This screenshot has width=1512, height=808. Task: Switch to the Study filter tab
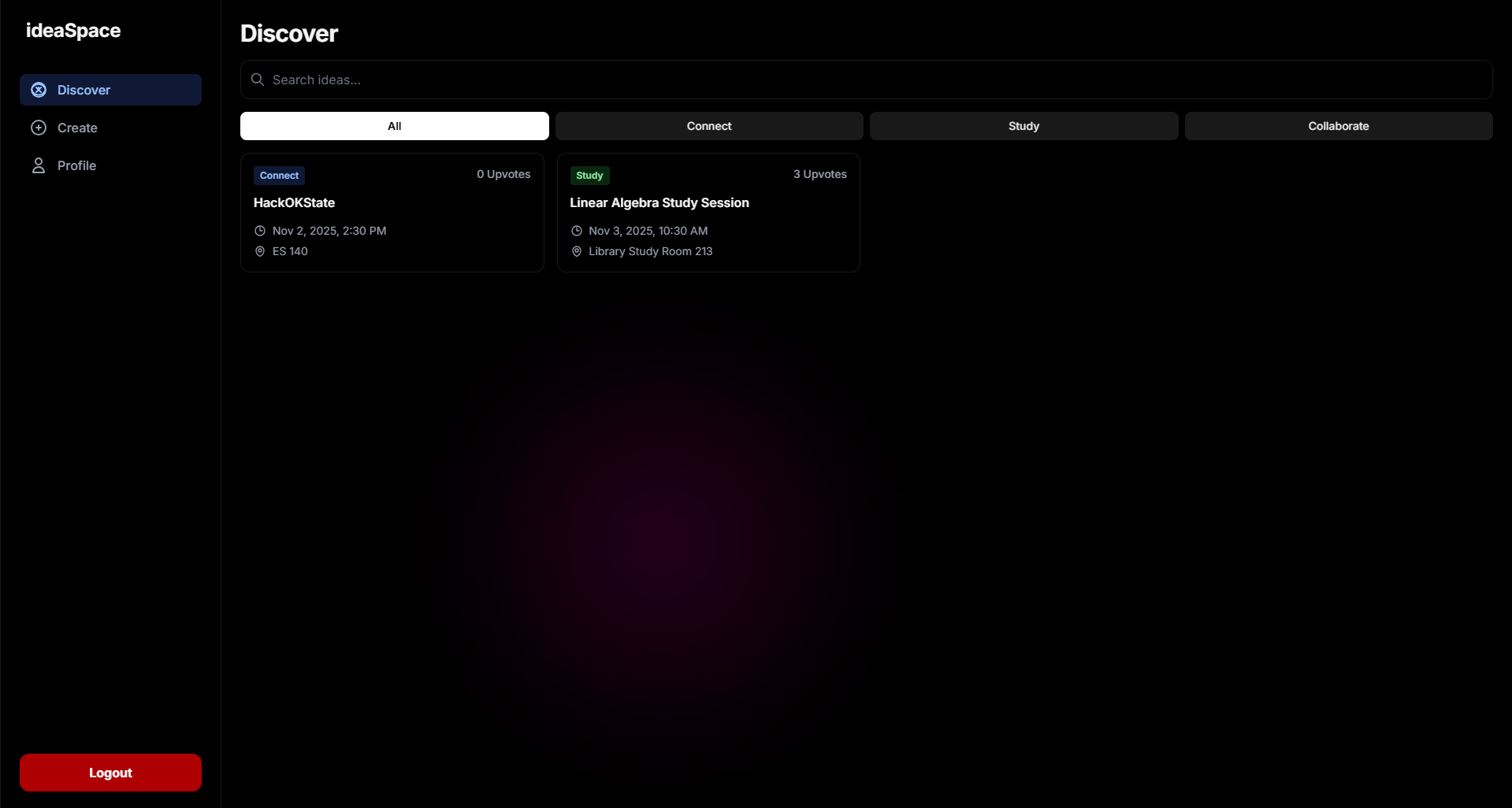click(x=1024, y=126)
